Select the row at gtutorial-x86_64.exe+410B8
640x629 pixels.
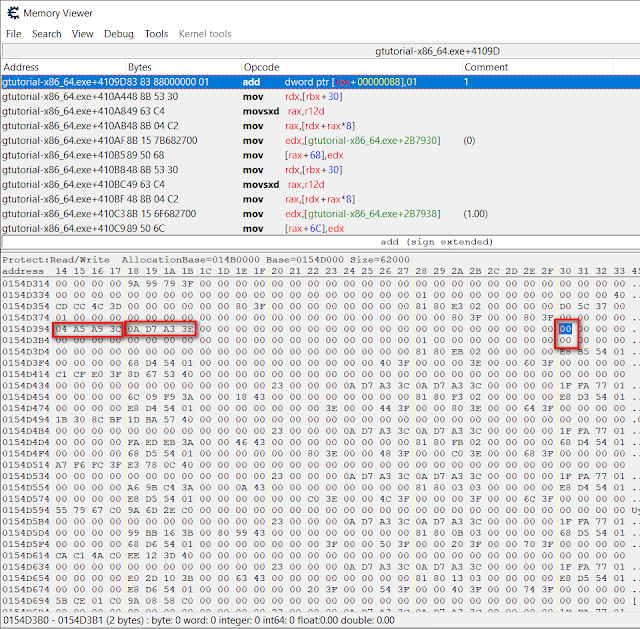(x=321, y=170)
